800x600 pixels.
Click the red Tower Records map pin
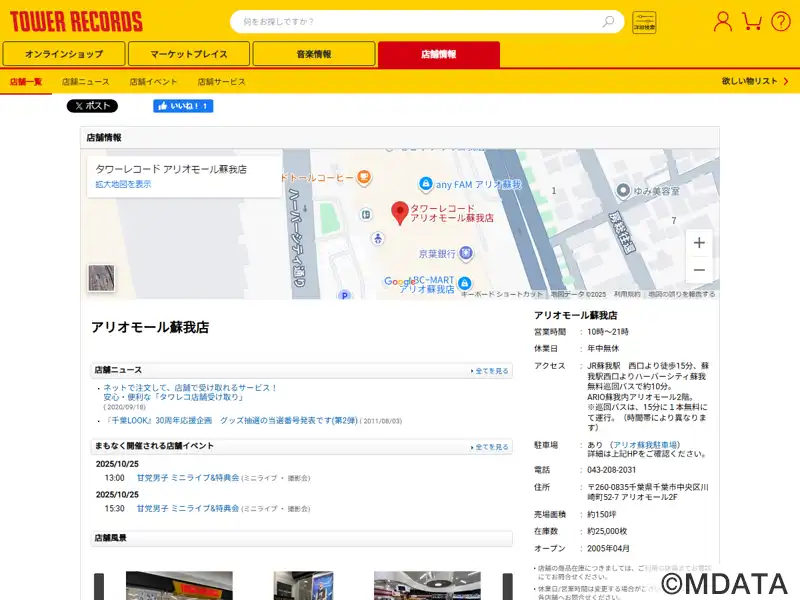(399, 213)
